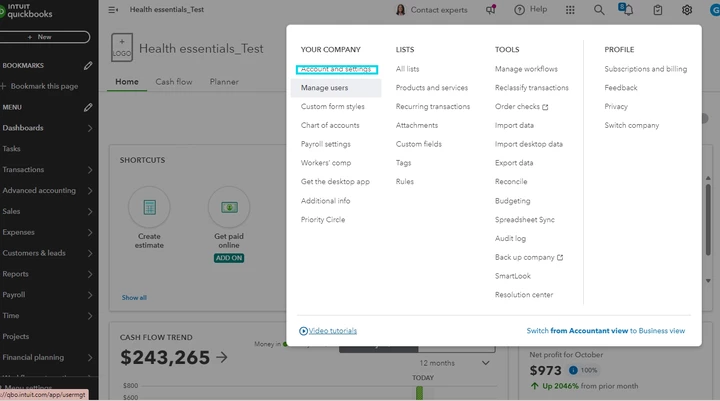Open Reconcile tool

tap(511, 182)
